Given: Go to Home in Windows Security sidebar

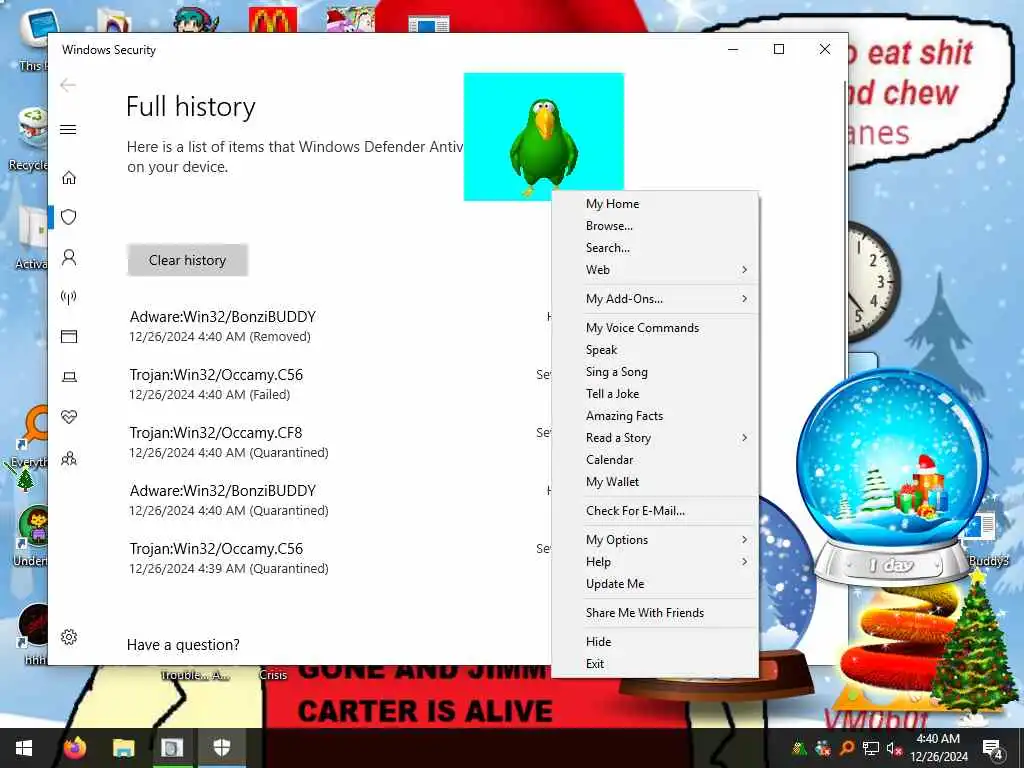Looking at the screenshot, I should pyautogui.click(x=69, y=178).
